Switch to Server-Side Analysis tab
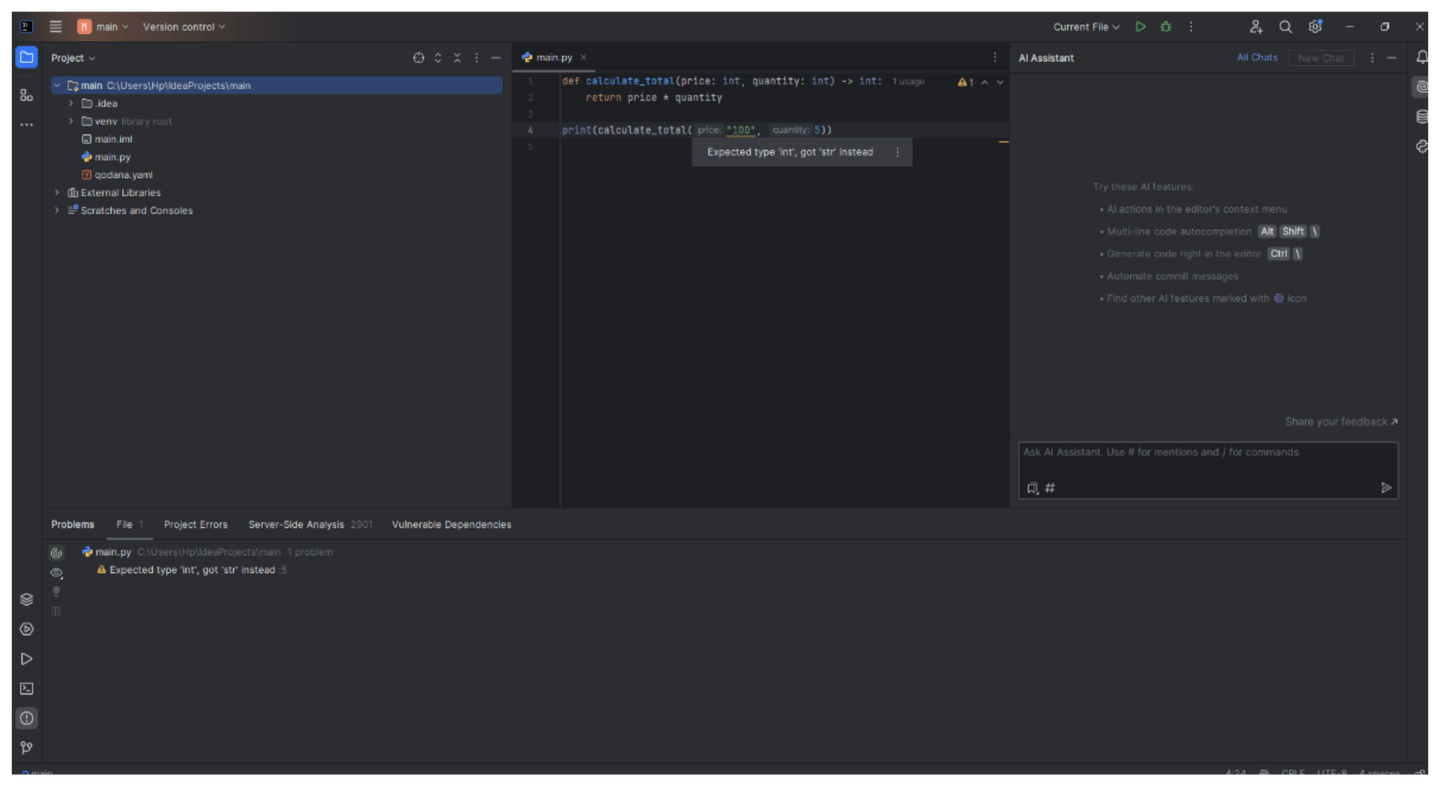The image size is (1440, 787). coord(310,525)
